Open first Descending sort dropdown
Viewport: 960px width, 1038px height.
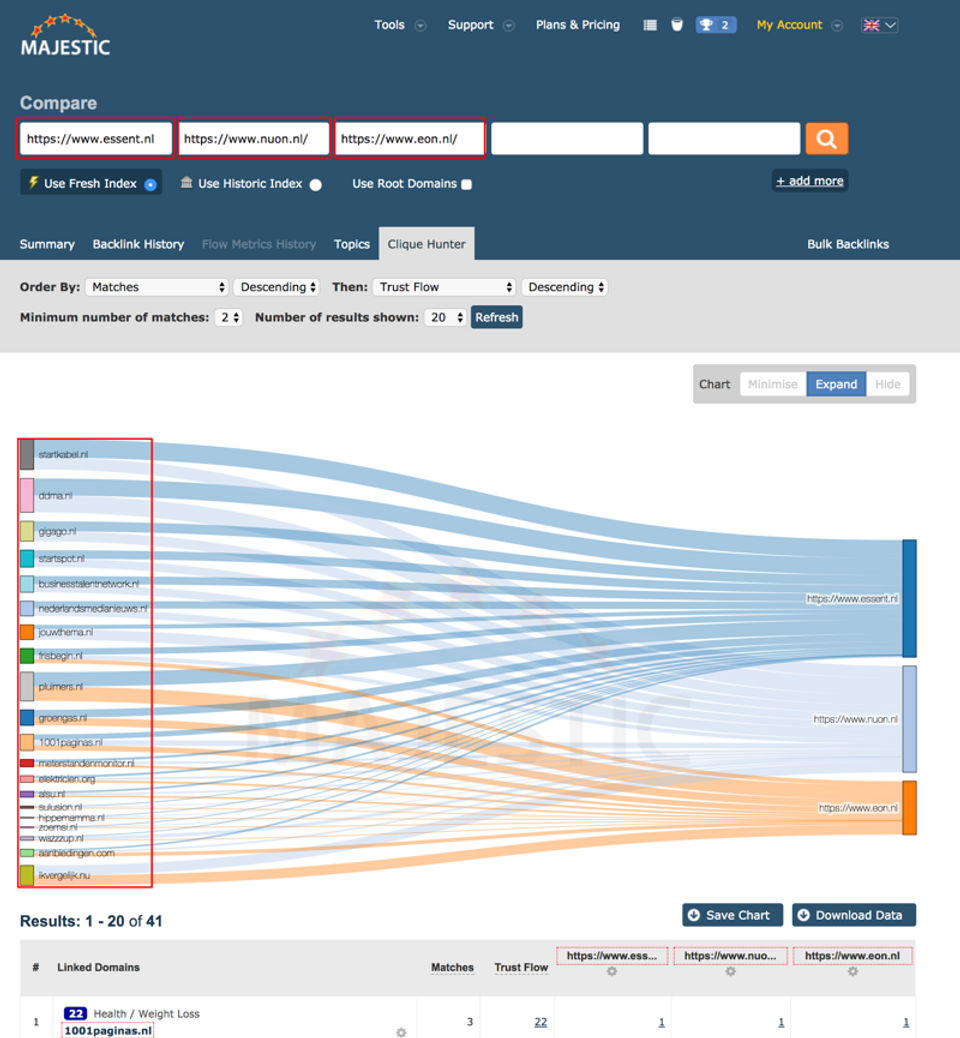tap(277, 287)
